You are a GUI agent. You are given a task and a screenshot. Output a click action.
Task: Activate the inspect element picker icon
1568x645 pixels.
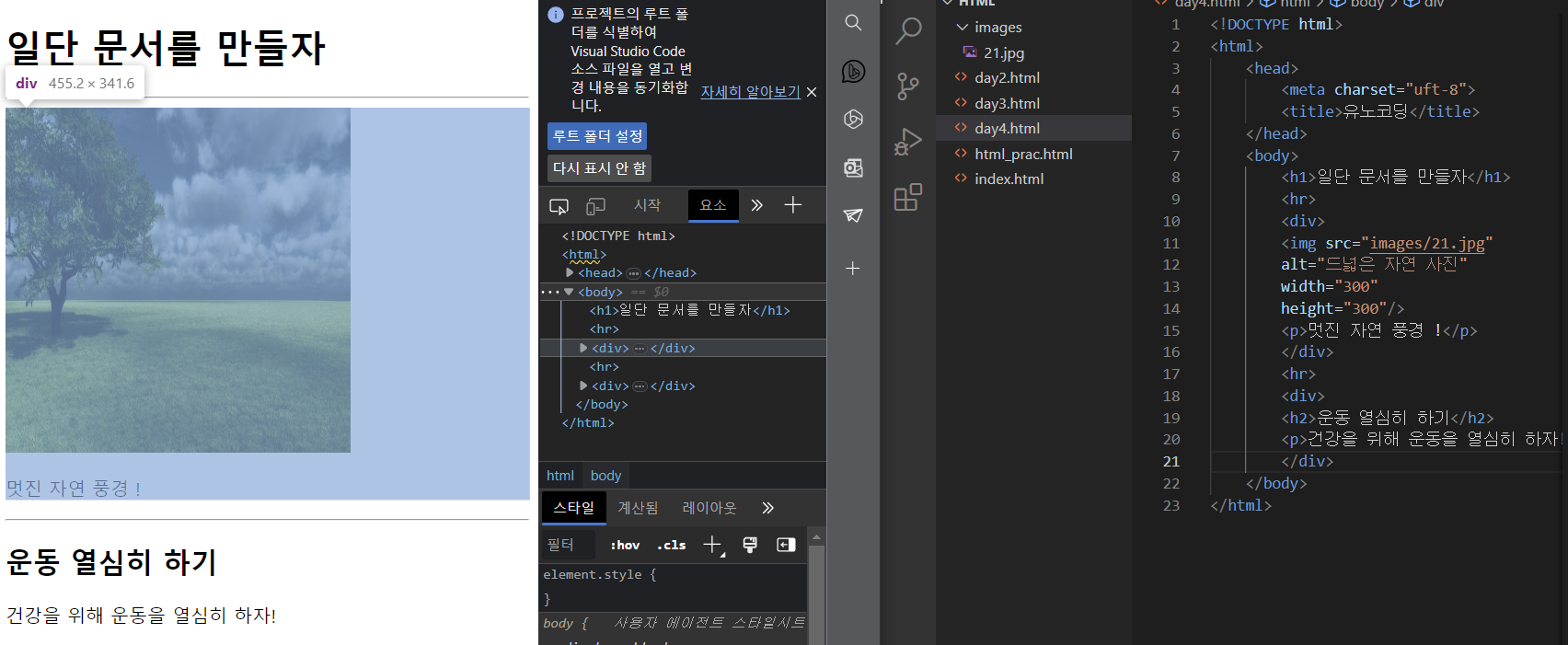click(x=559, y=206)
